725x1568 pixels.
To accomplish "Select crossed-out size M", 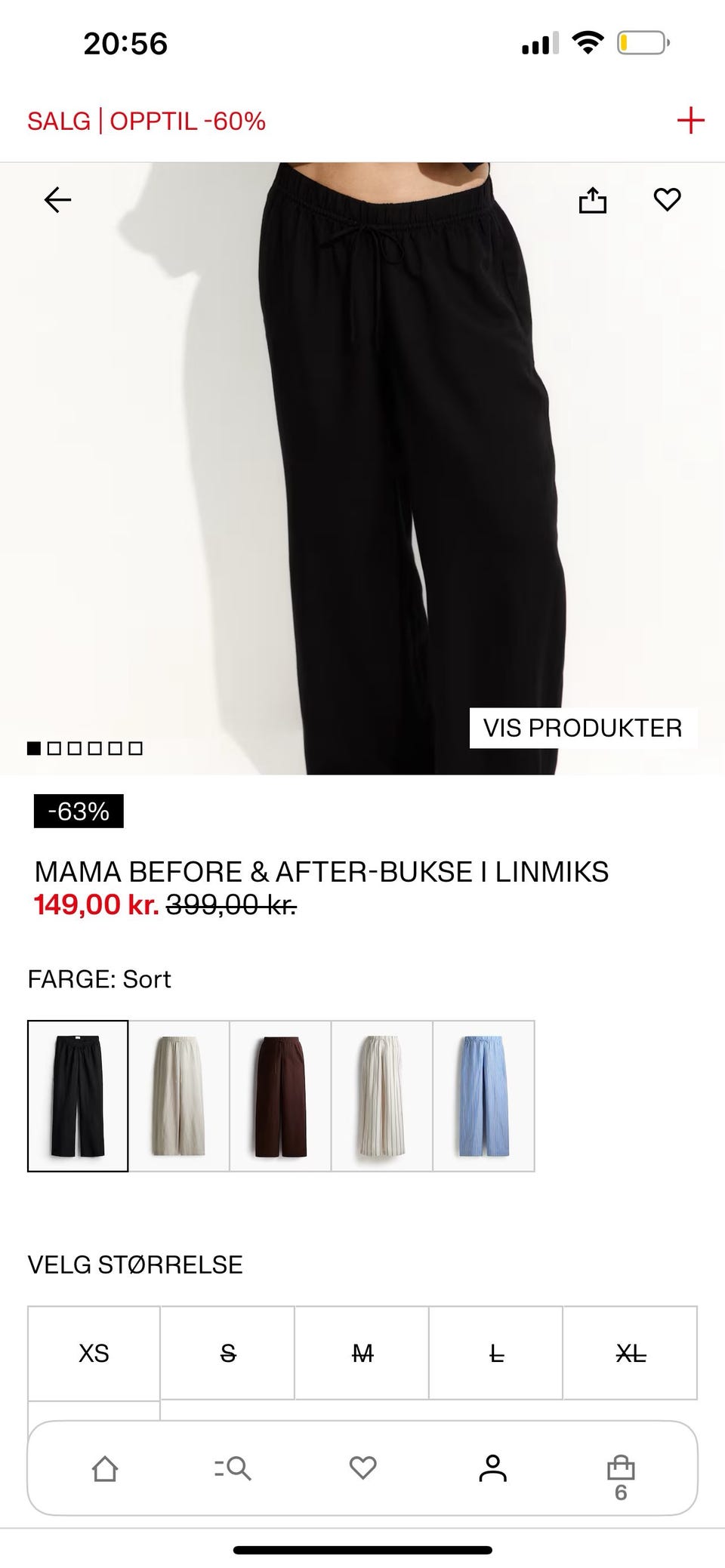I will [x=362, y=1353].
